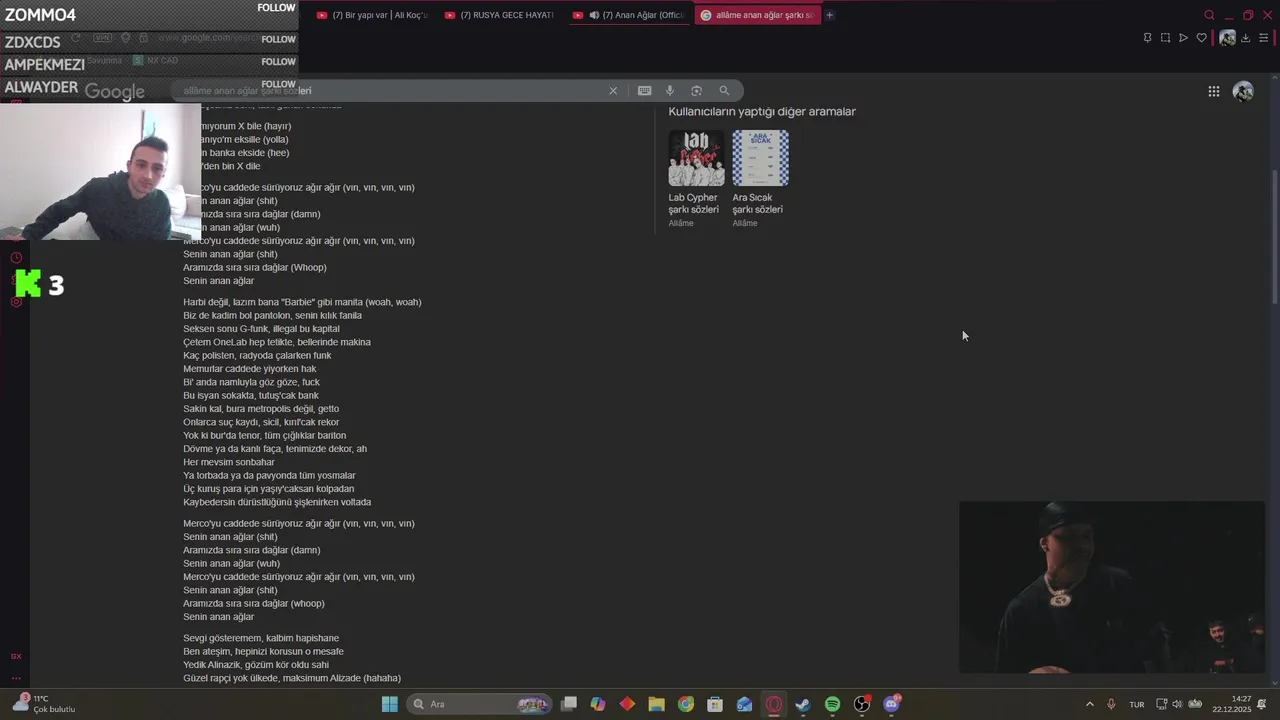Open a new browser tab

click(x=829, y=15)
